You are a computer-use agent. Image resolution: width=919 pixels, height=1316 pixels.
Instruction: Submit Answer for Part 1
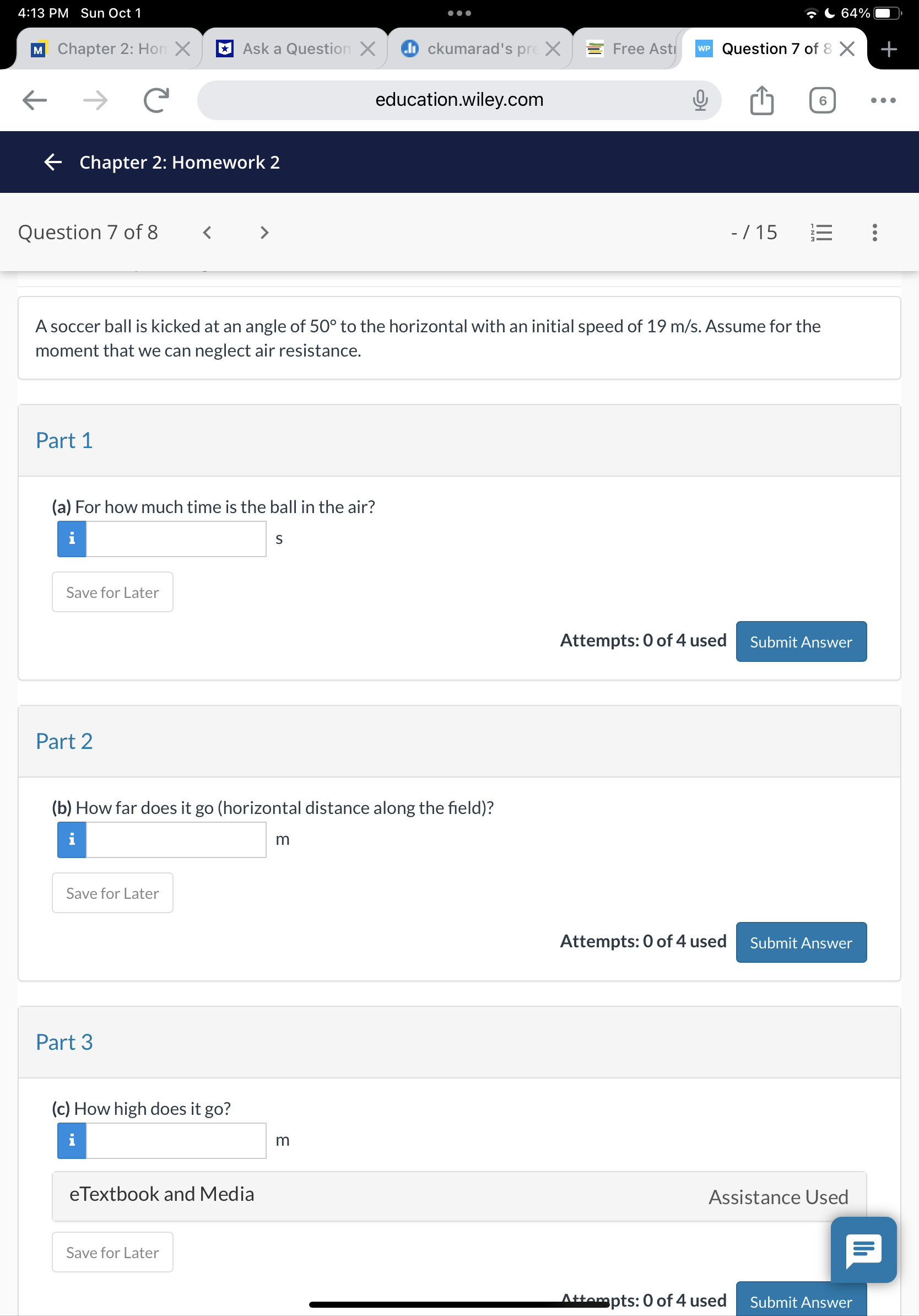click(x=801, y=641)
